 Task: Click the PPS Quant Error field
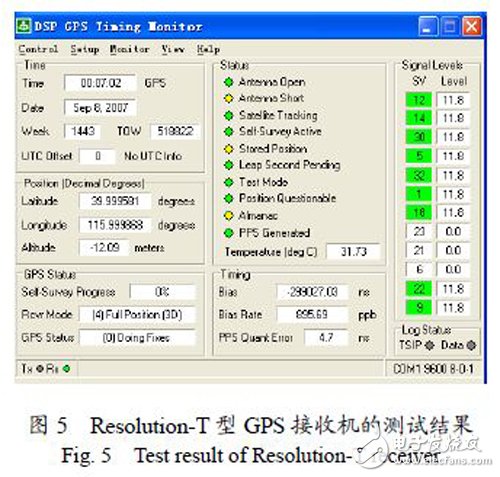pyautogui.click(x=326, y=338)
